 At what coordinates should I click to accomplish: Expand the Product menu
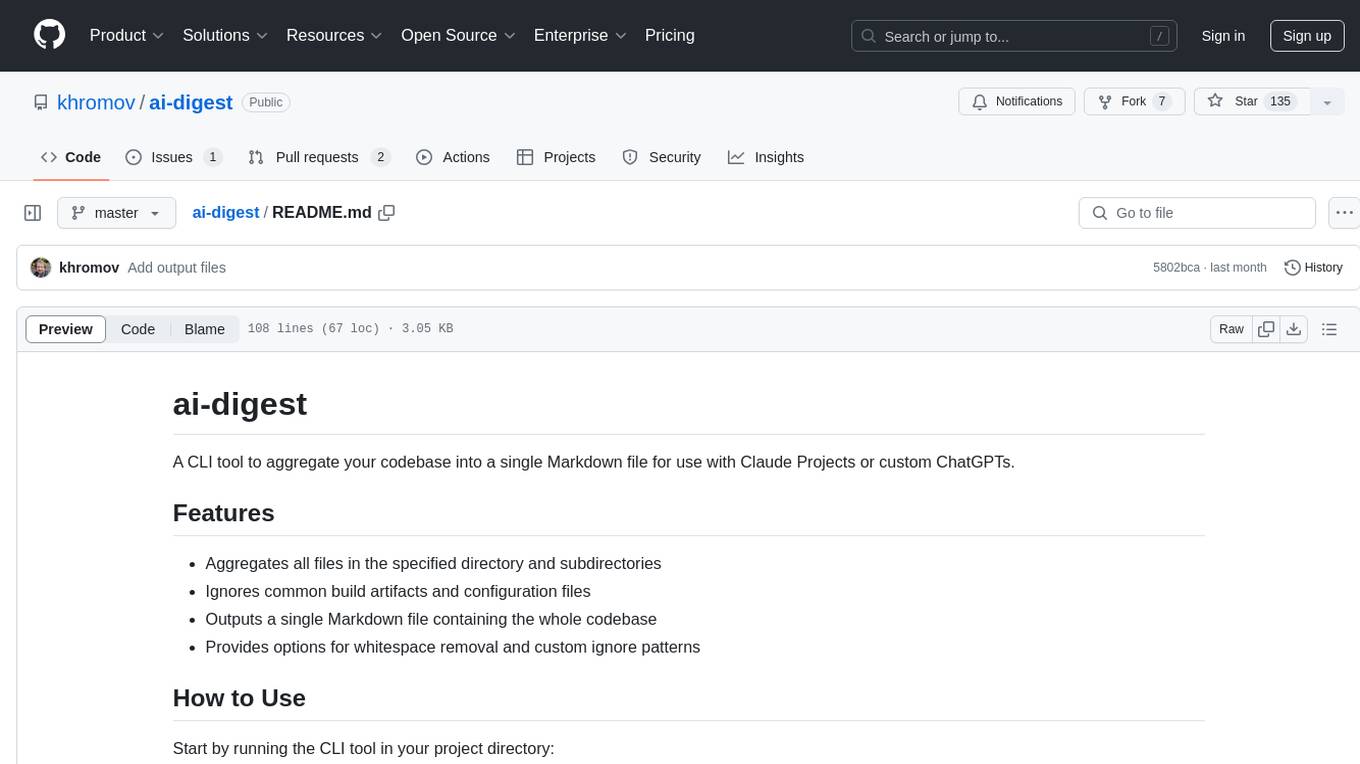(127, 35)
